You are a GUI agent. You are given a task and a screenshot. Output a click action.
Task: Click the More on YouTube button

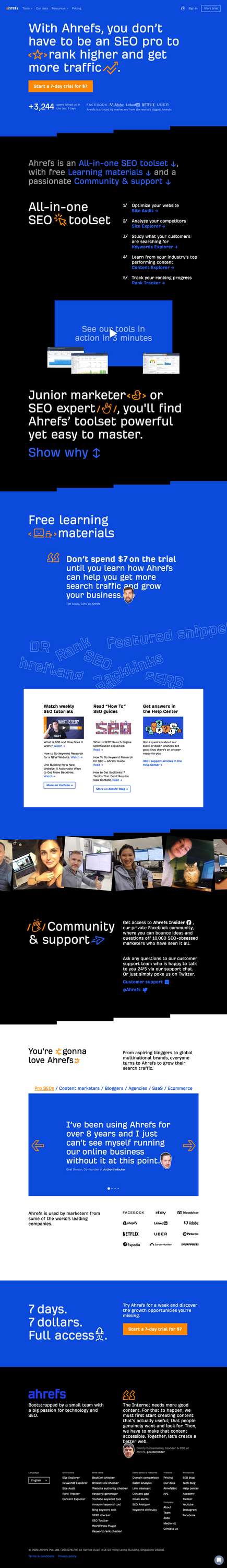[59, 785]
